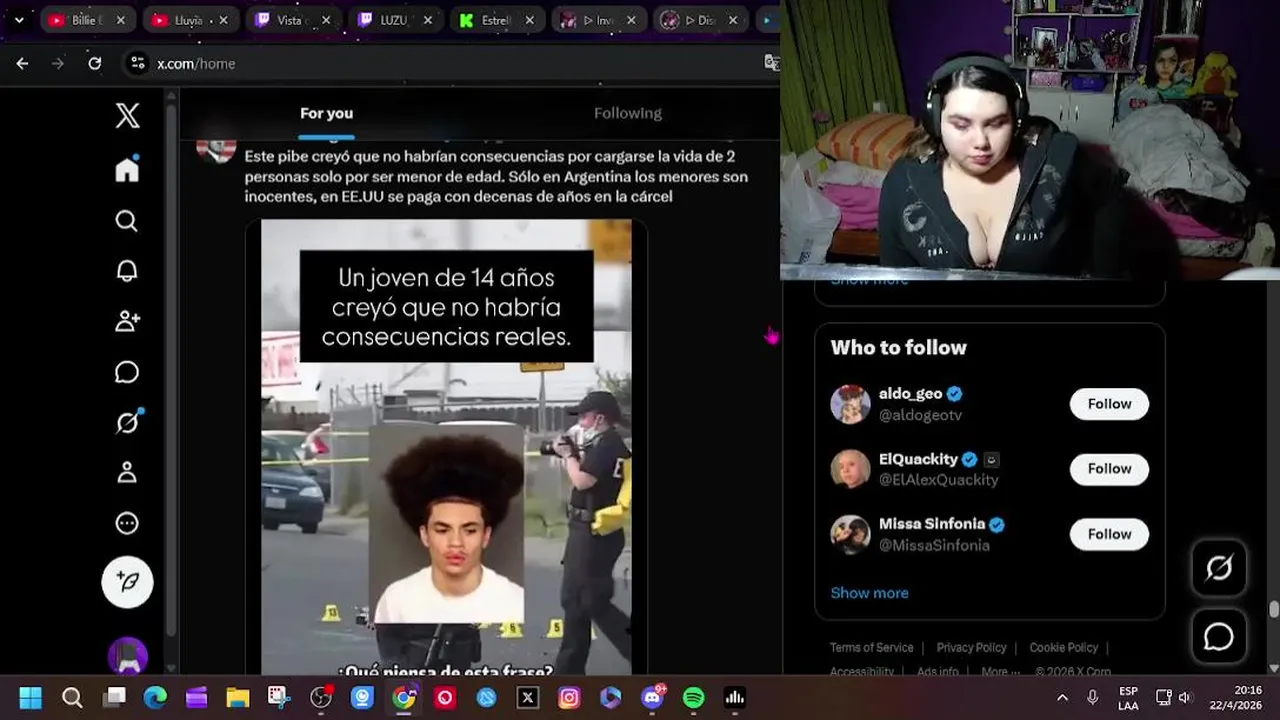Viewport: 1280px width, 720px height.
Task: Open ESP LAA language switcher
Action: [1128, 698]
